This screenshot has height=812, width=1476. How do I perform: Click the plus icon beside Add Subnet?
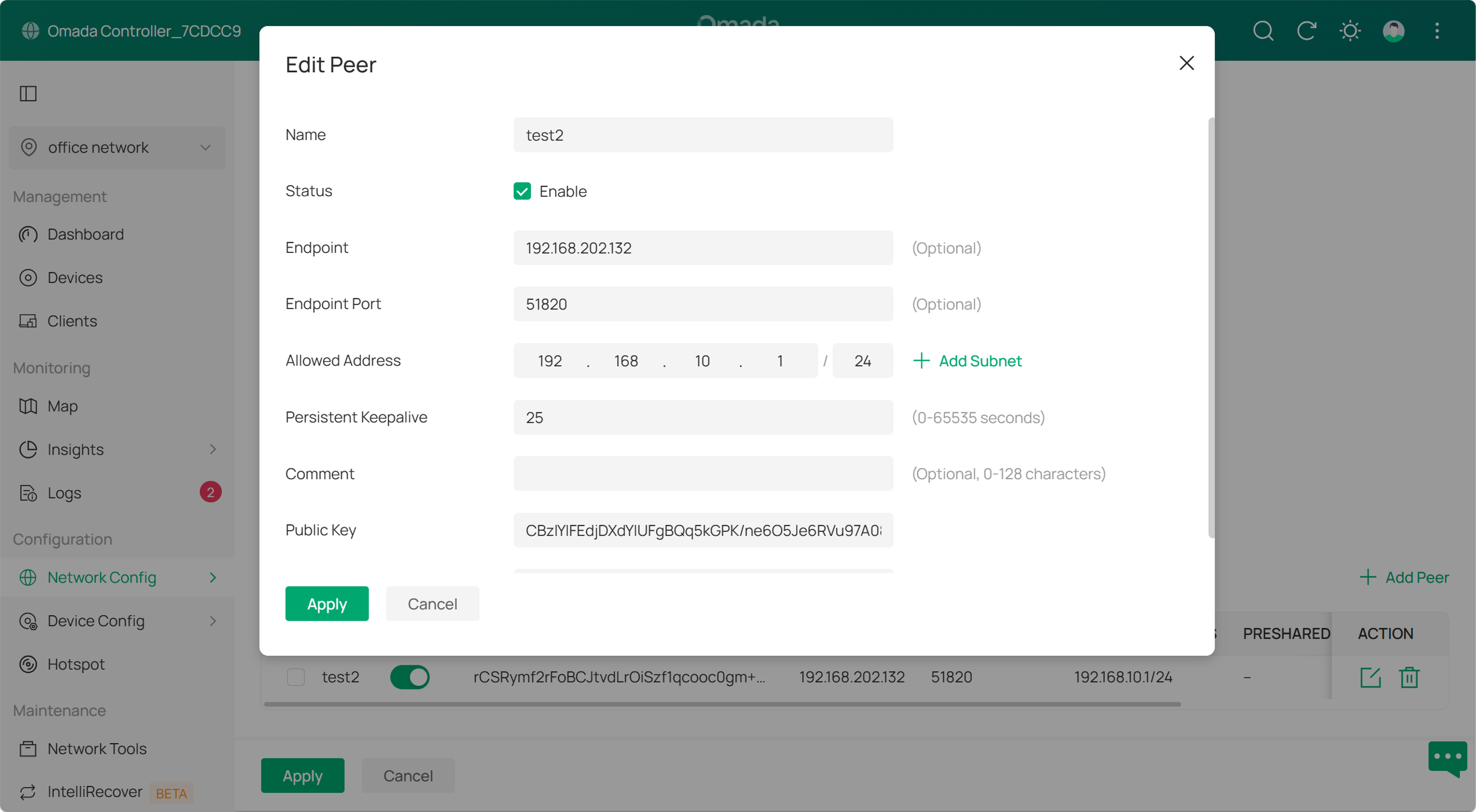pos(921,361)
